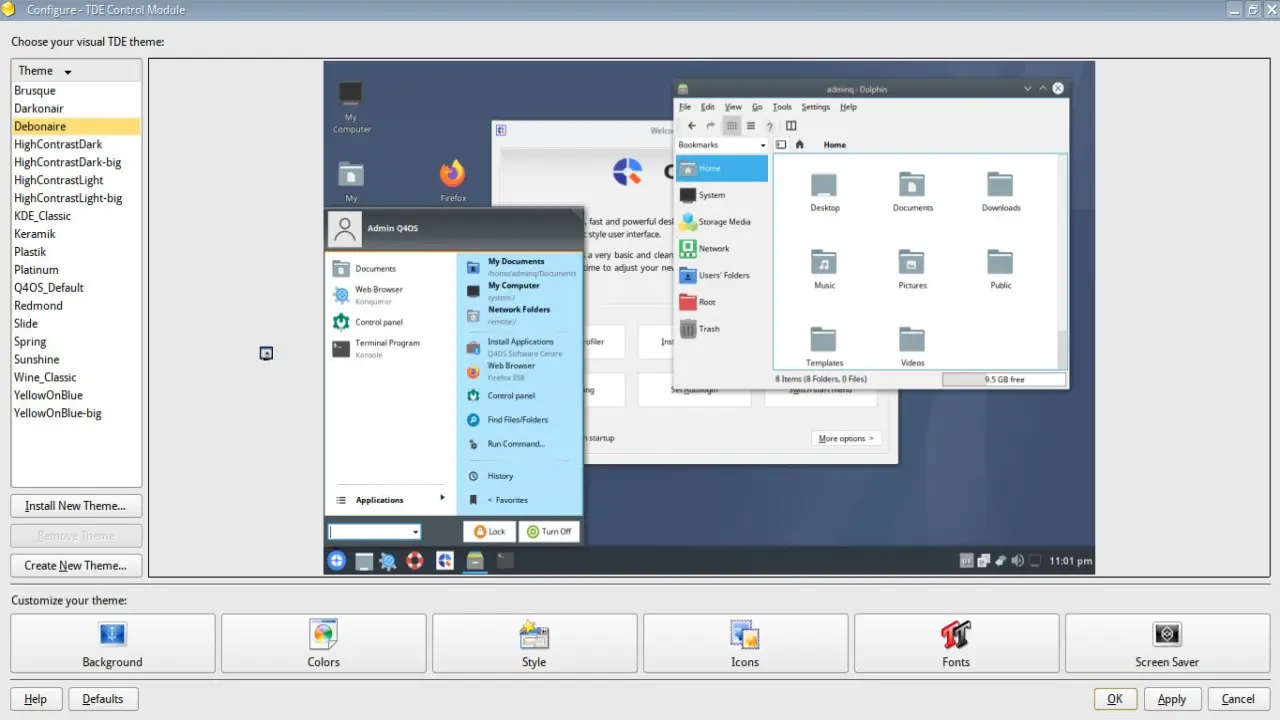
Task: Pick the HighContrastLight theme
Action: (x=76, y=181)
